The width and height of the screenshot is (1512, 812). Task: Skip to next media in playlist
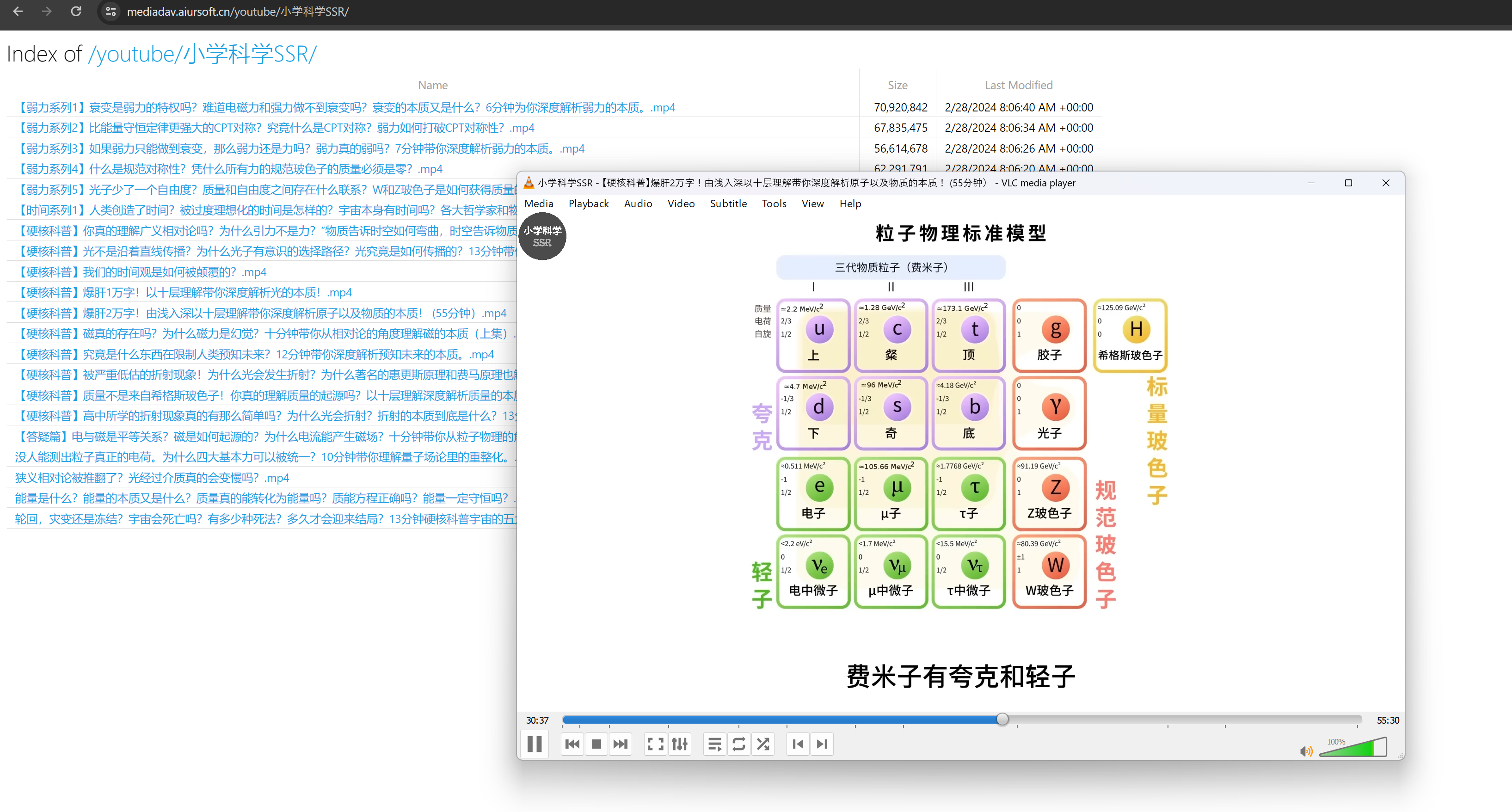pyautogui.click(x=621, y=744)
